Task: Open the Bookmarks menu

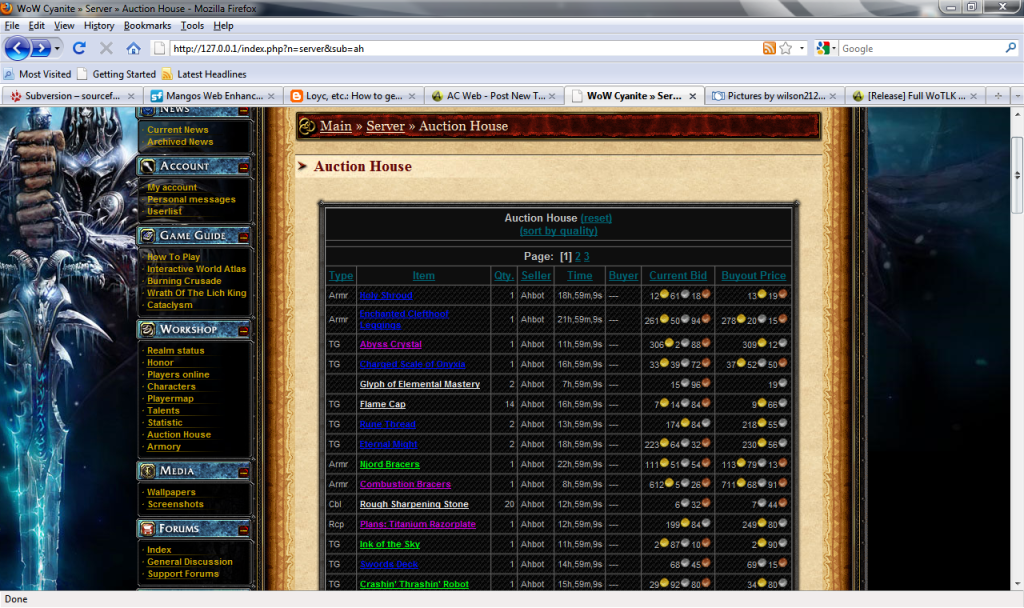Action: pyautogui.click(x=147, y=25)
